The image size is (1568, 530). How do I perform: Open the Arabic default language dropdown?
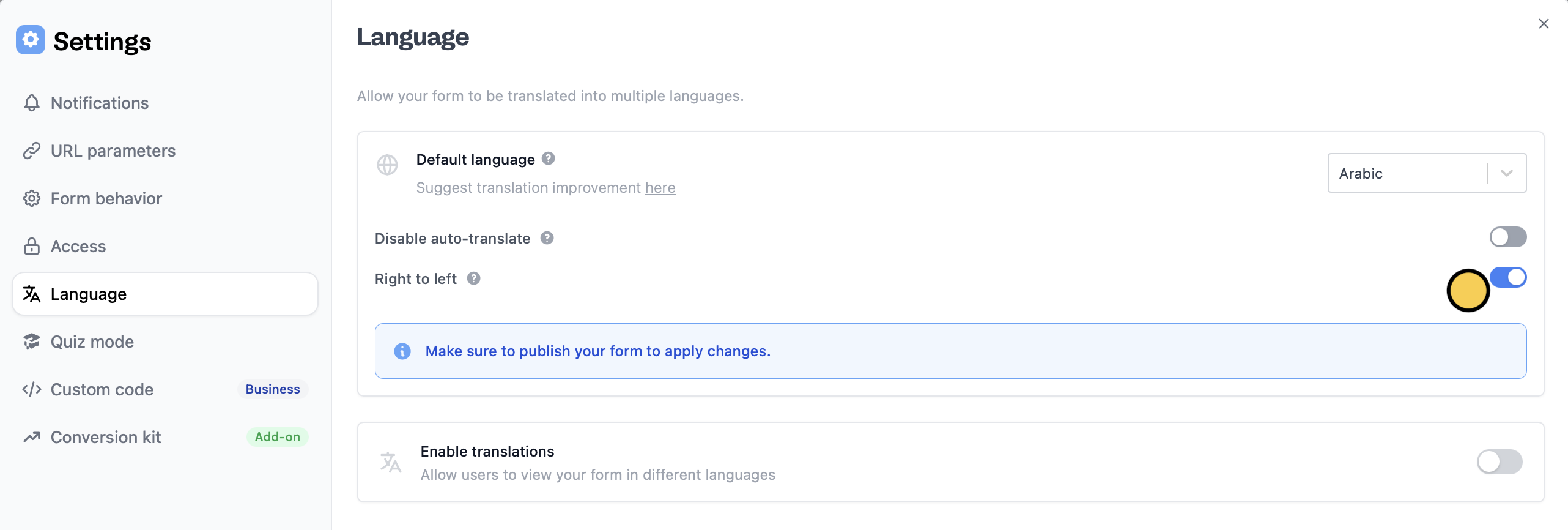coord(1427,173)
